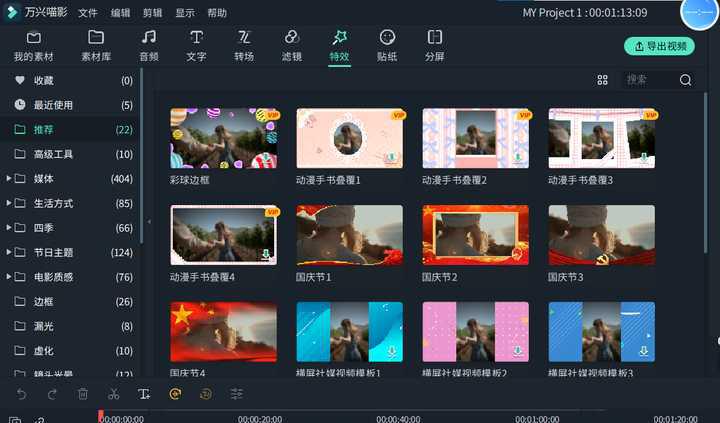
Task: Click the first orange speed/rotate icon
Action: (x=175, y=394)
